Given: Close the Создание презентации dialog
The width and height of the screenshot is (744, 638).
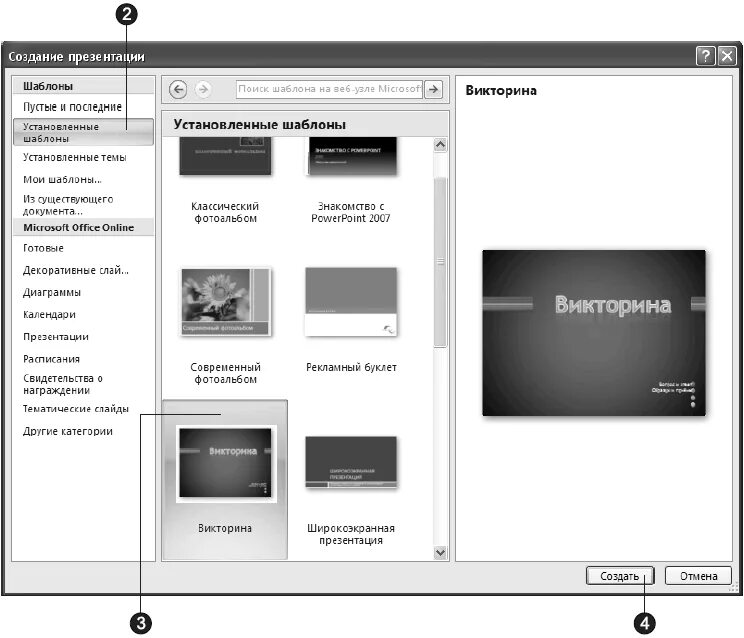Looking at the screenshot, I should [x=727, y=56].
